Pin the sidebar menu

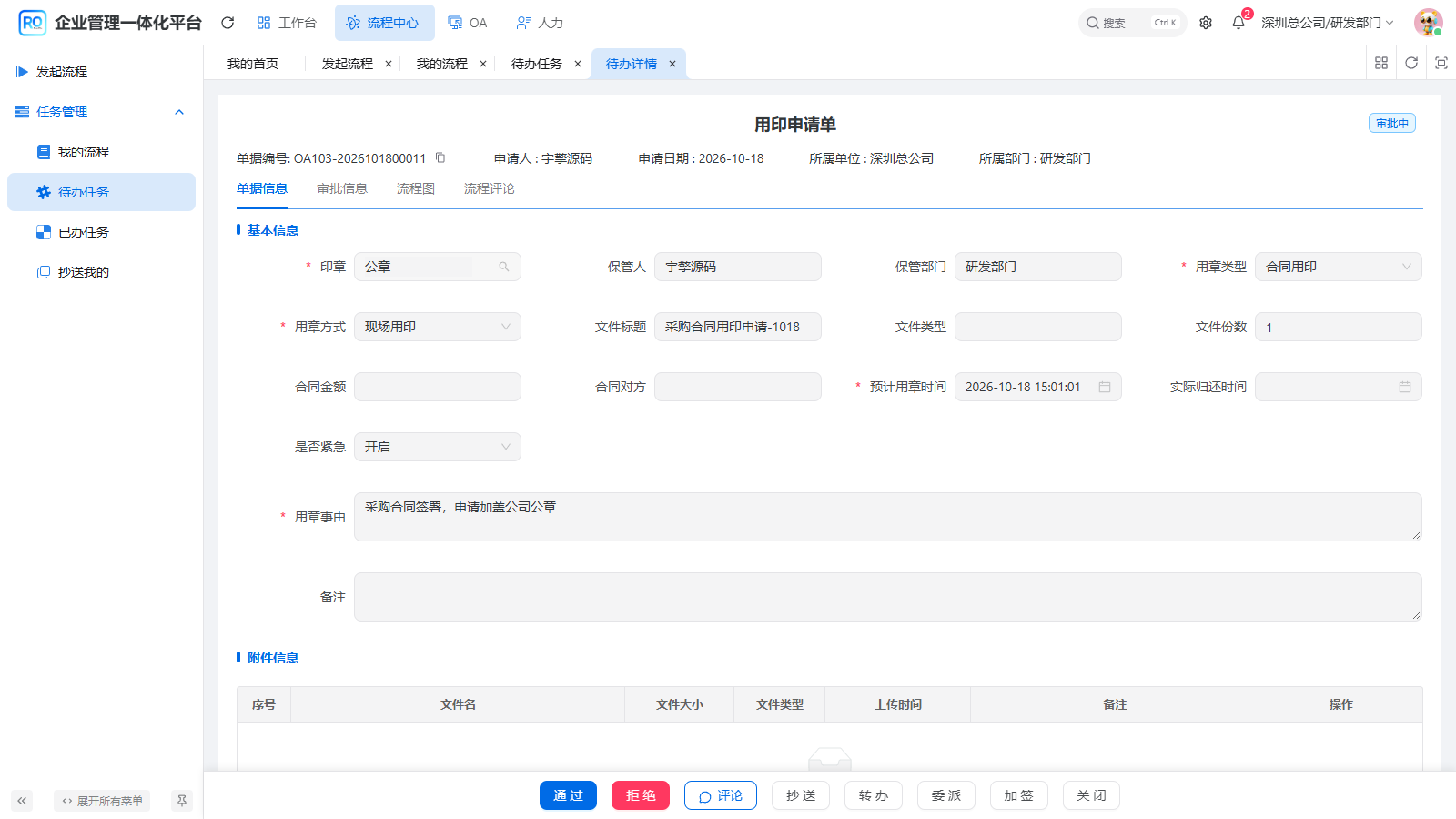(182, 801)
